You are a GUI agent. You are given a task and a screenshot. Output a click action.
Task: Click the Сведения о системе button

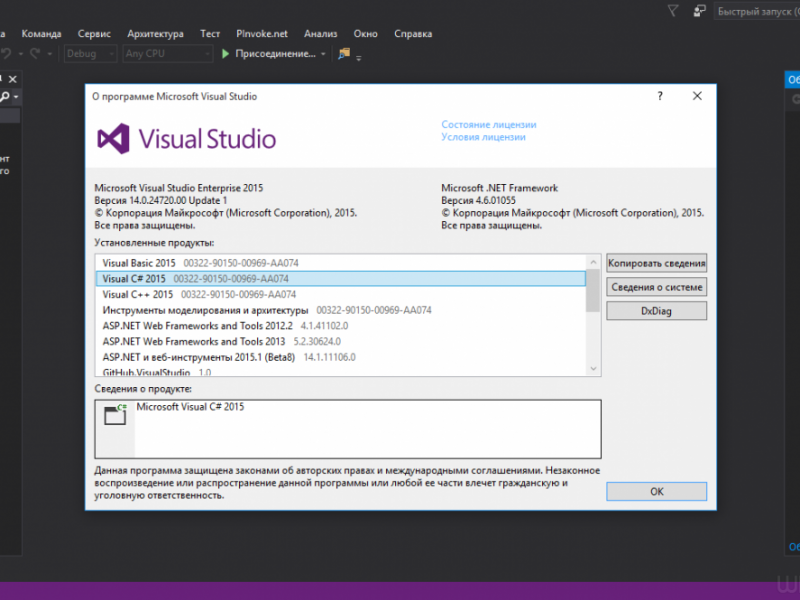click(656, 287)
